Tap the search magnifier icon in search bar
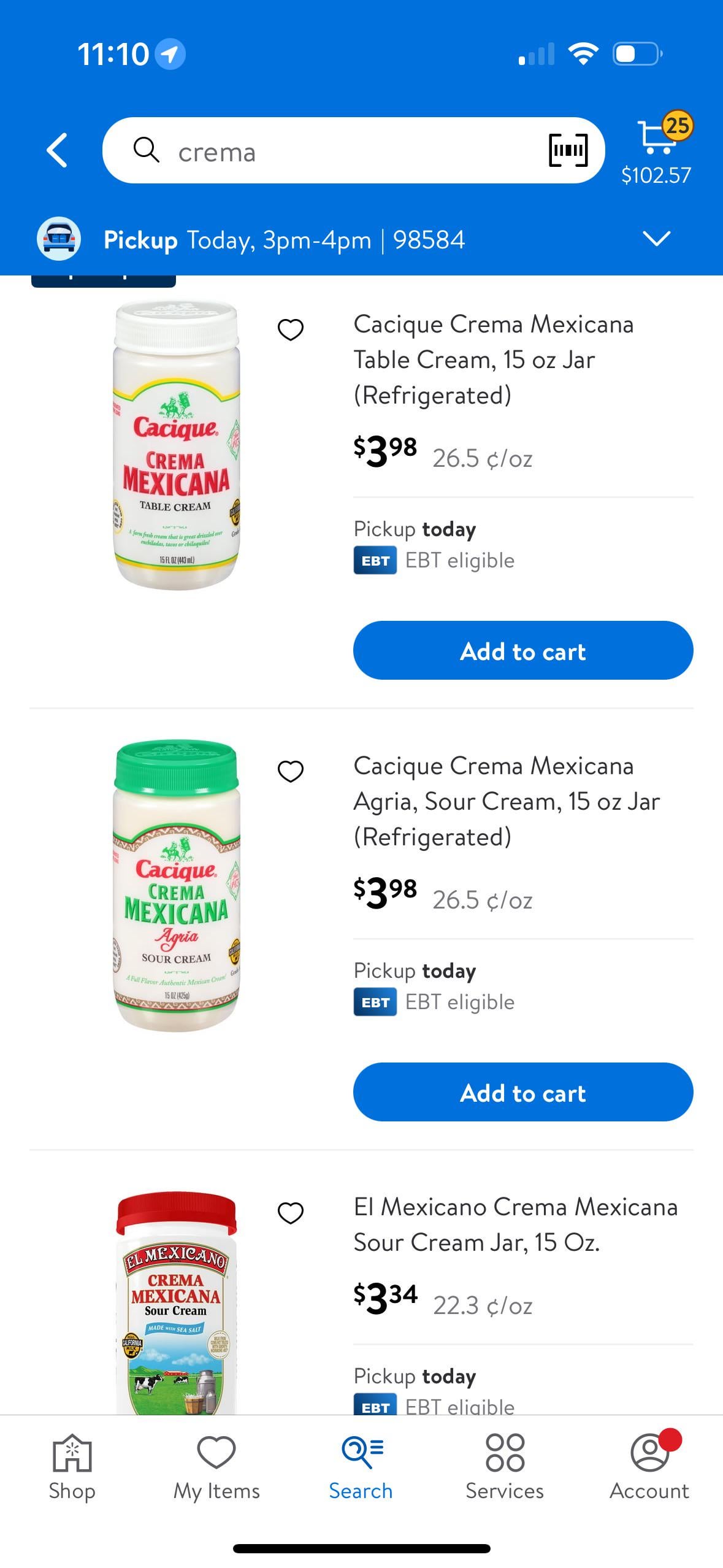723x1568 pixels. 147,150
